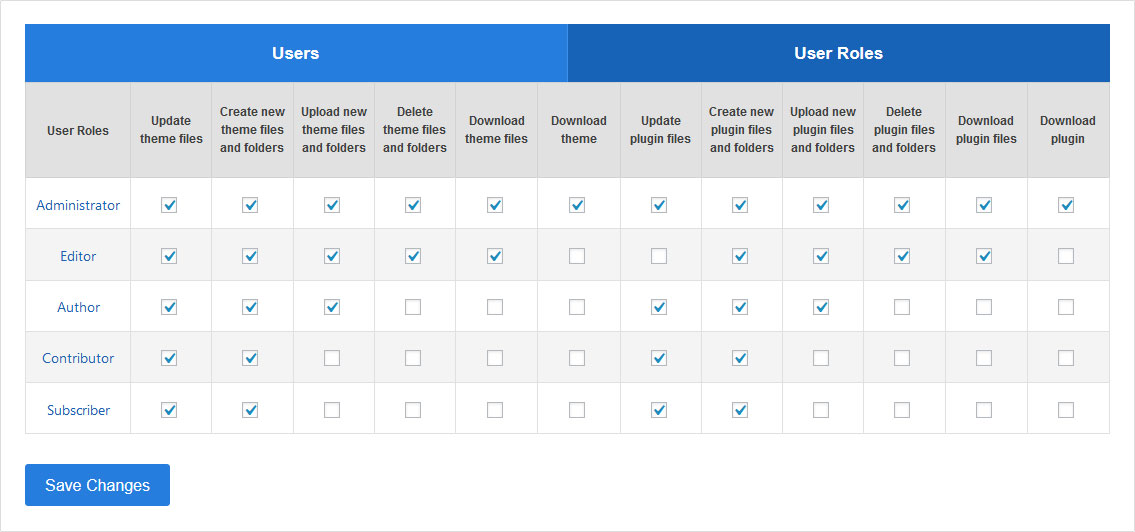Uncheck Editor's Download plugin files checkbox

pyautogui.click(x=984, y=256)
